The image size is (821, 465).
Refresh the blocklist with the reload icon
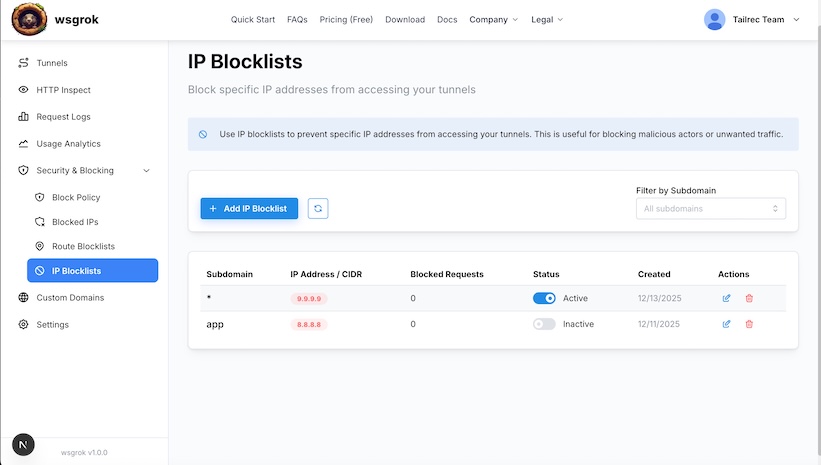click(x=318, y=208)
